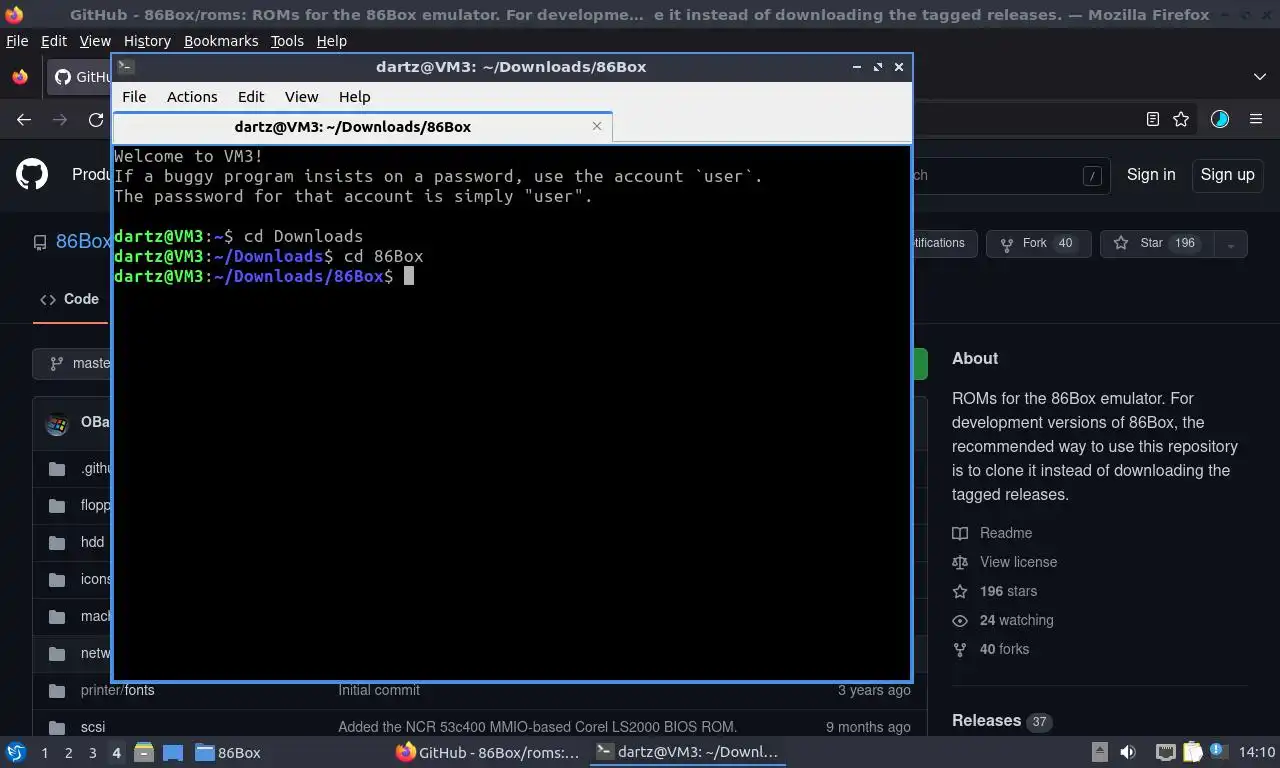Open the terminal File menu
Screen dimensions: 1280x768
pos(134,97)
